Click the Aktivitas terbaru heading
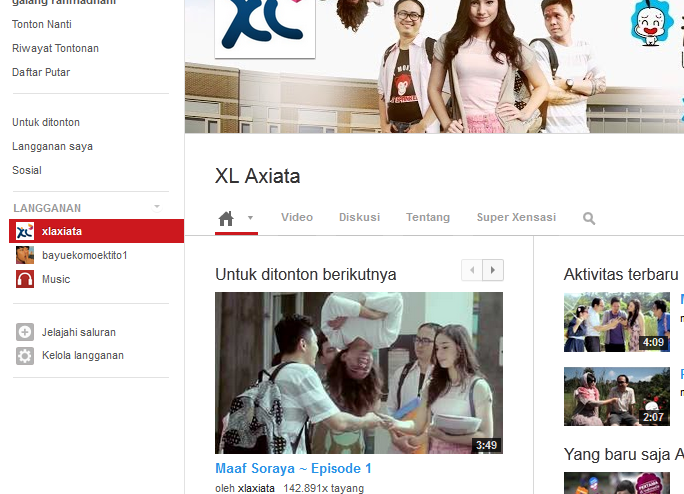The width and height of the screenshot is (684, 494). coord(621,274)
